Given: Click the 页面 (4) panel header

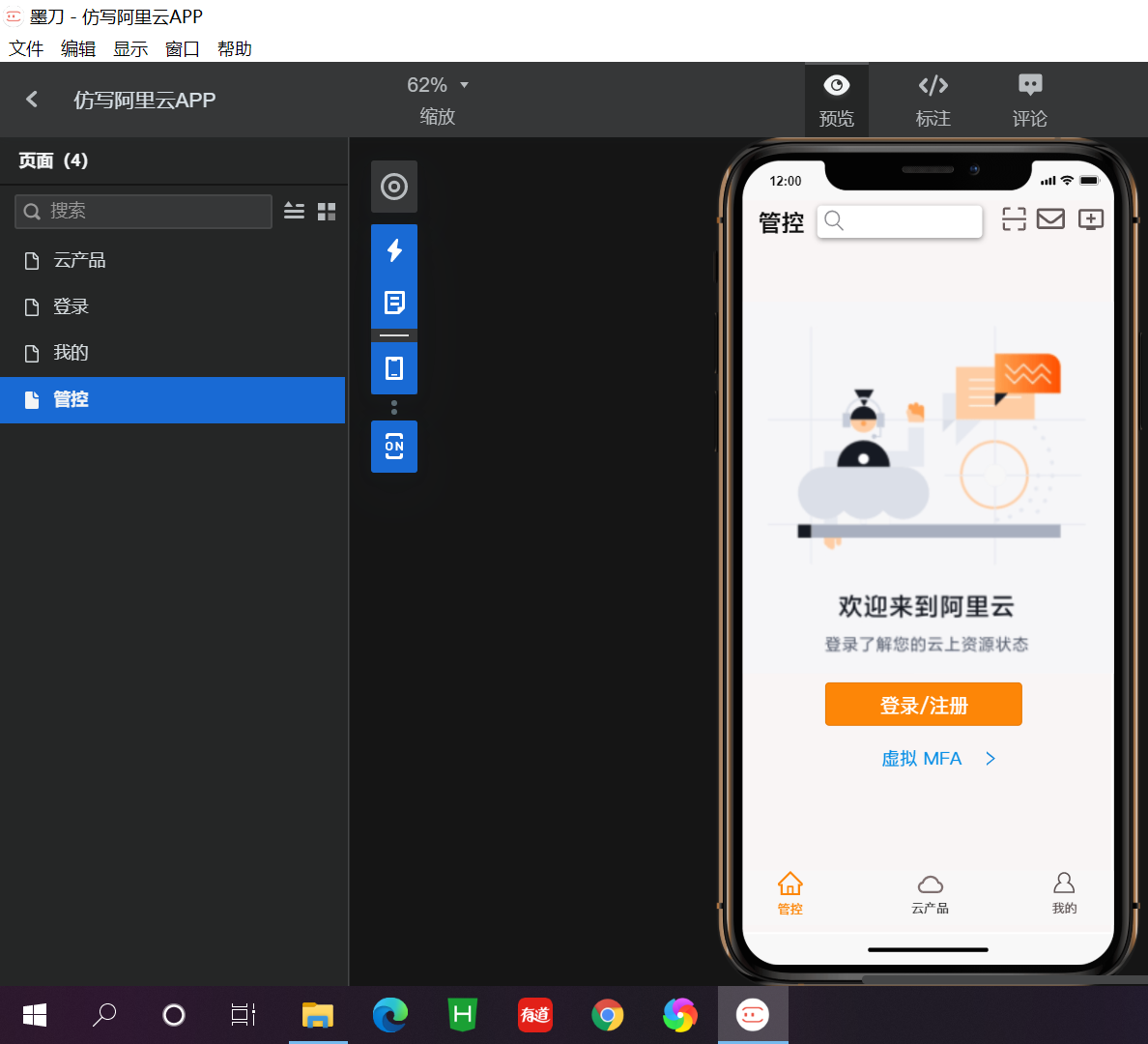Looking at the screenshot, I should click(x=53, y=160).
